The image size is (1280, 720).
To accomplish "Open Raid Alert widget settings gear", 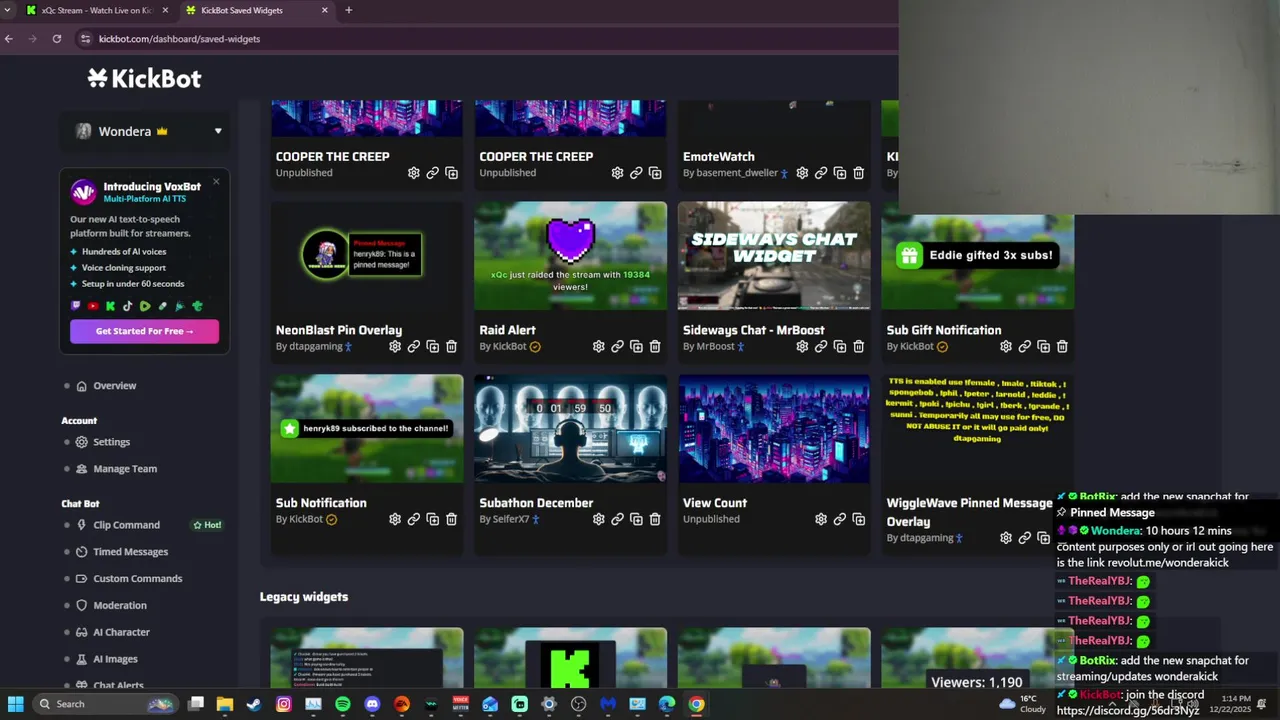I will [x=598, y=346].
